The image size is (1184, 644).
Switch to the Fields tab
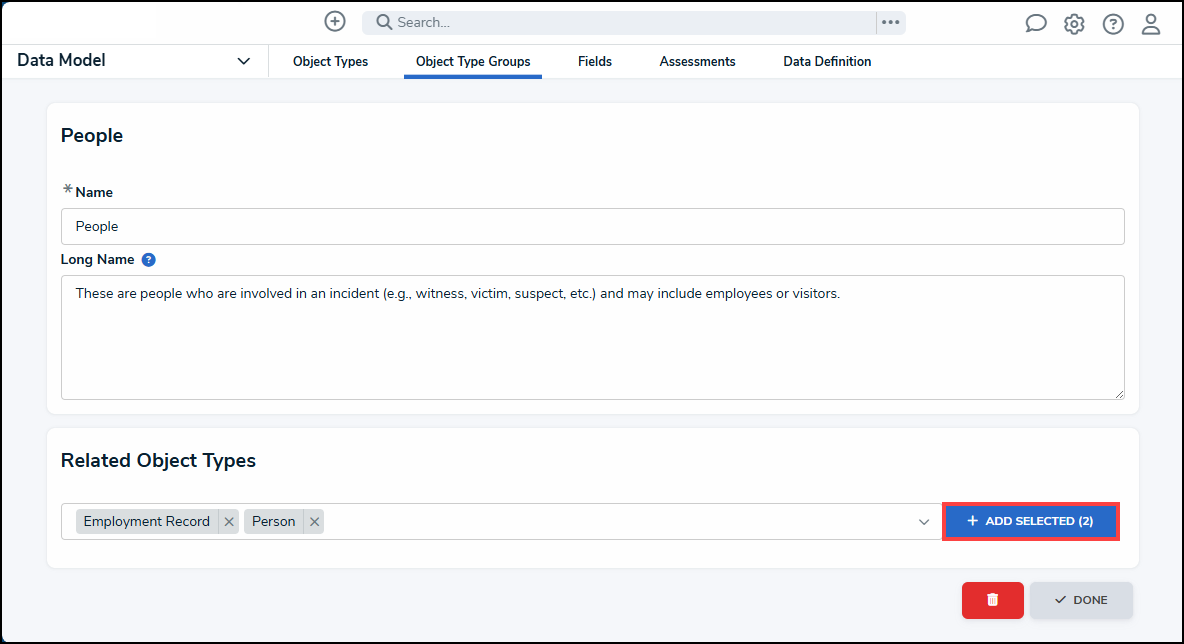point(594,62)
